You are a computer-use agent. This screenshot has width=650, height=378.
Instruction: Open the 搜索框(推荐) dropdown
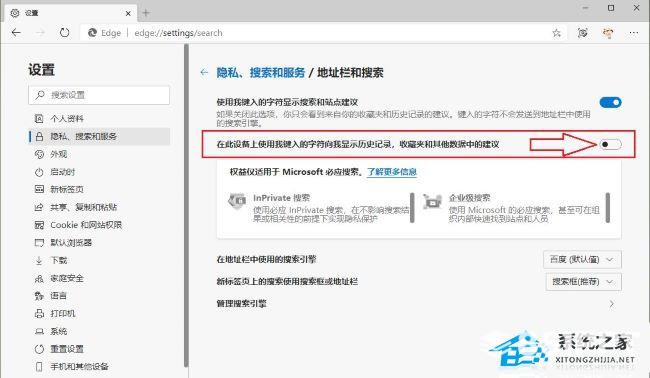[583, 281]
